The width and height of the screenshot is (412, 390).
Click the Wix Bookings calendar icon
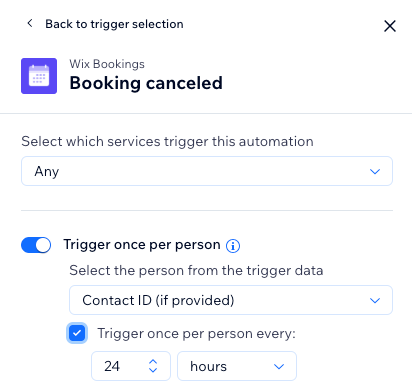39,76
